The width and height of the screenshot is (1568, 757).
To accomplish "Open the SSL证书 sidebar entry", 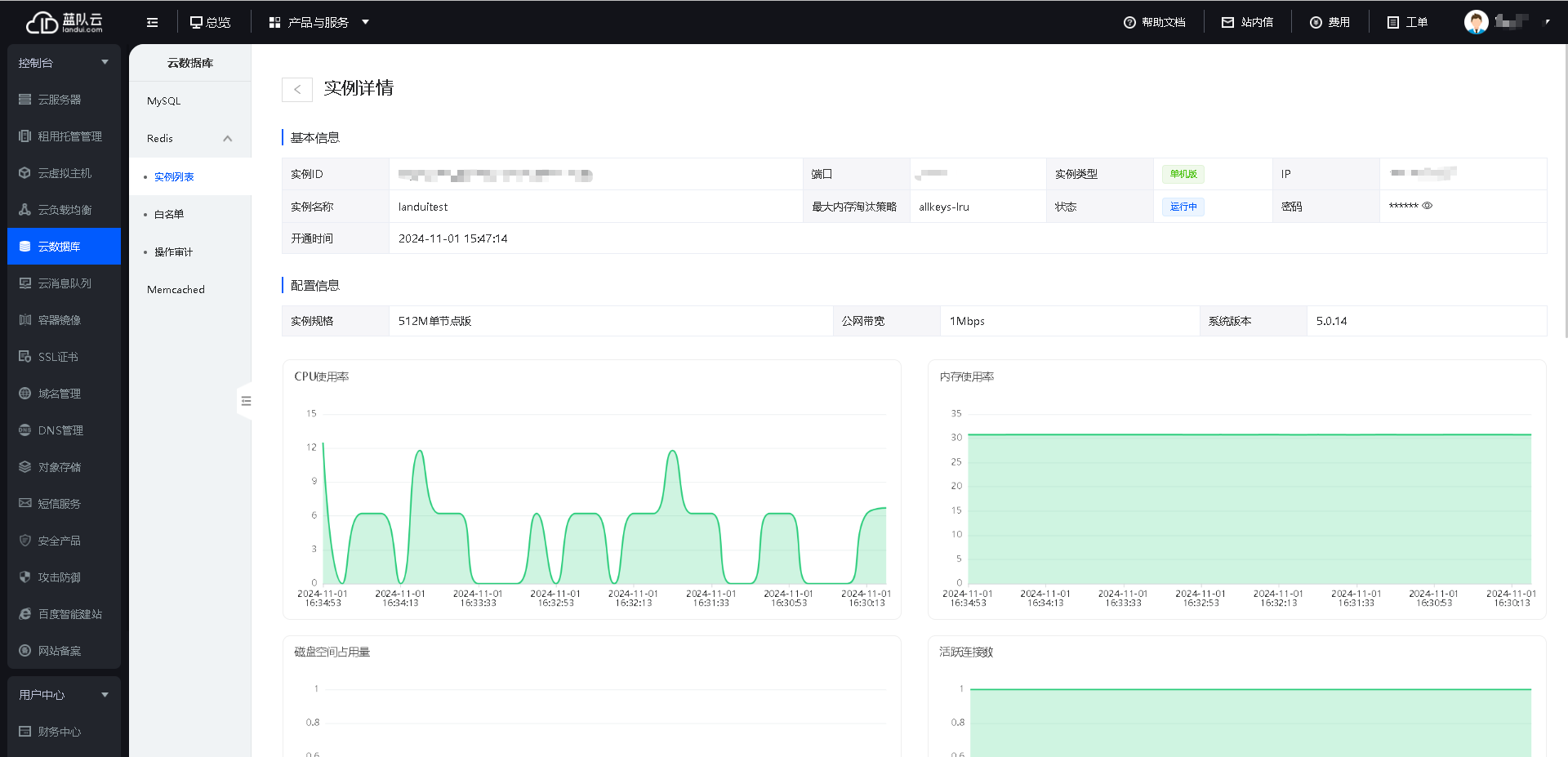I will [58, 357].
